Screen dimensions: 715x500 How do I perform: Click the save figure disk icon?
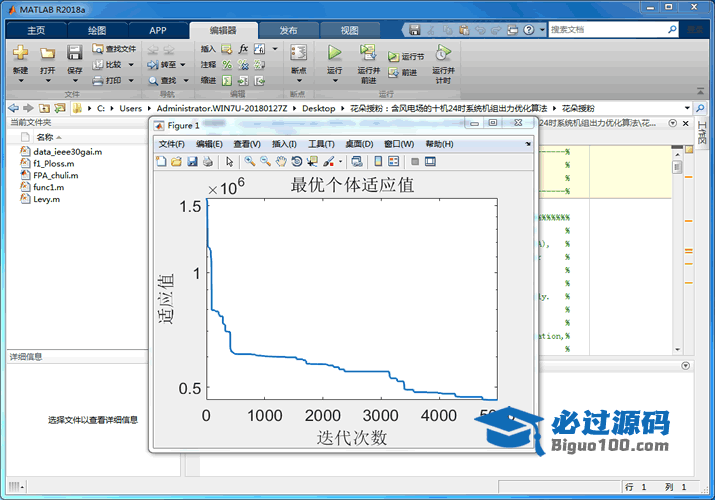pos(192,161)
